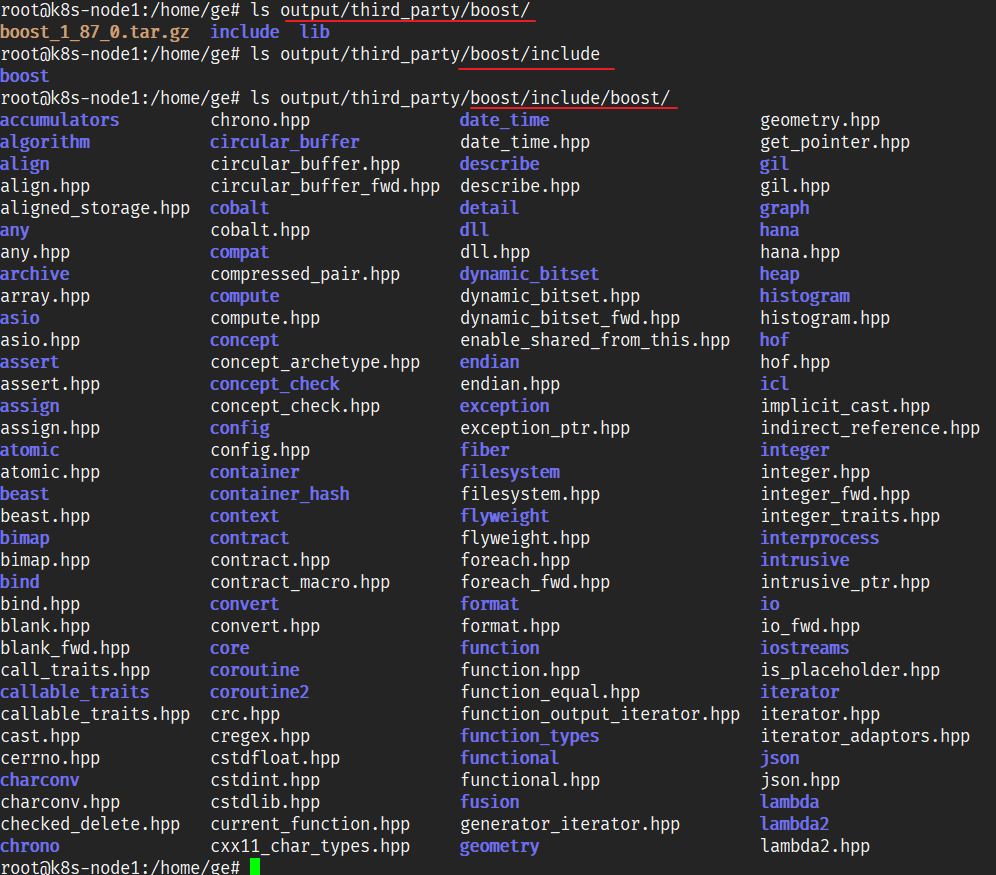Click the 'cerrno.hpp' file name
Image resolution: width=996 pixels, height=875 pixels.
pyautogui.click(x=50, y=758)
